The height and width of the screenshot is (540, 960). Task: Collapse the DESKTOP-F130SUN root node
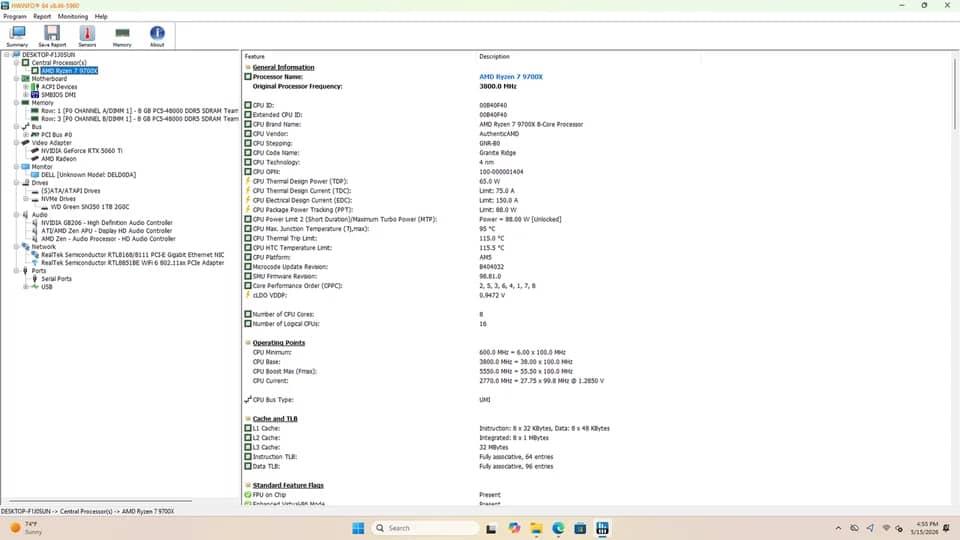pos(7,54)
